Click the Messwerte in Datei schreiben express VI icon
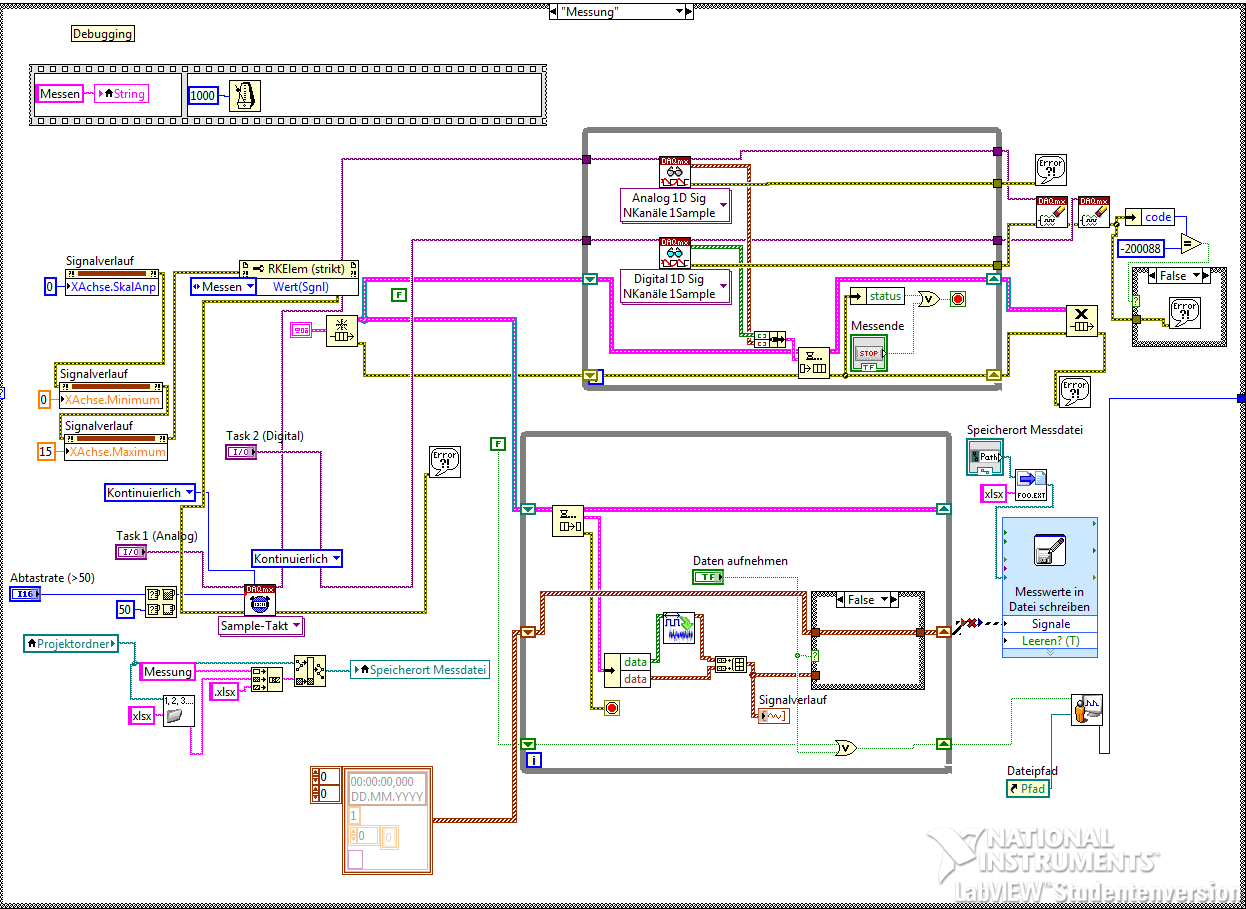 coord(1050,550)
